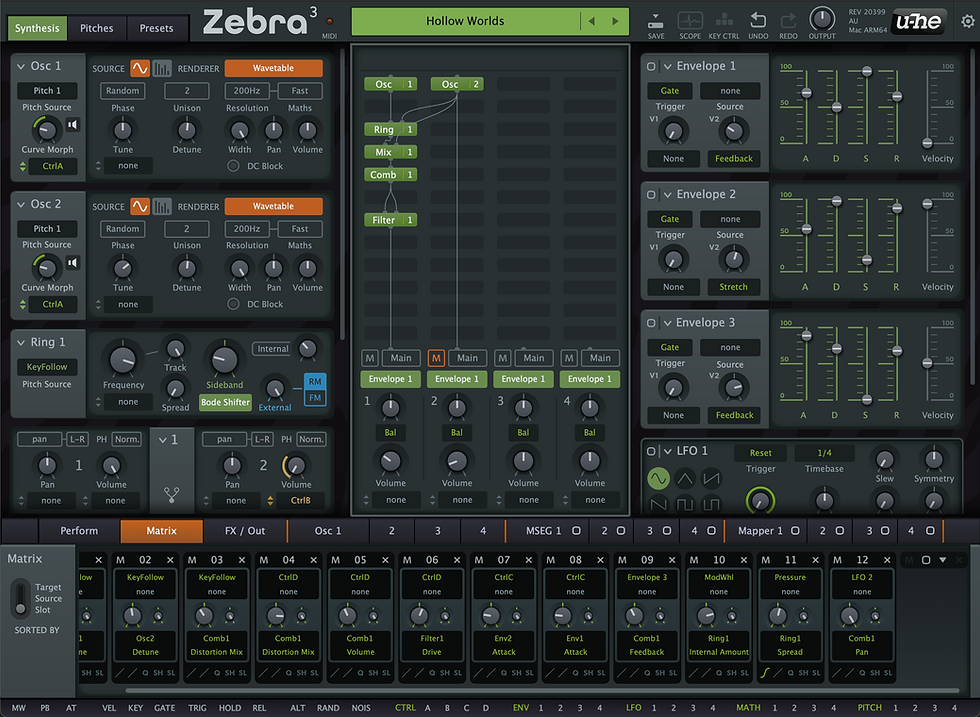
Task: Open the Key Ctrl panel icon
Action: [723, 20]
